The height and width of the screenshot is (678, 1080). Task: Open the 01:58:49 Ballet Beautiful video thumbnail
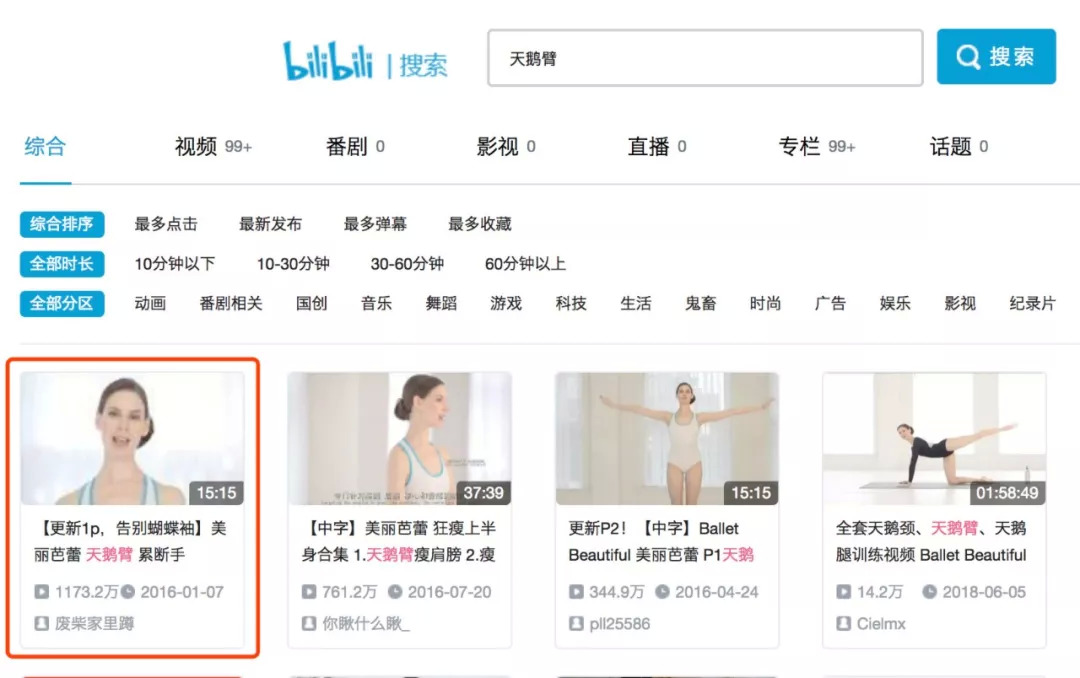(934, 439)
